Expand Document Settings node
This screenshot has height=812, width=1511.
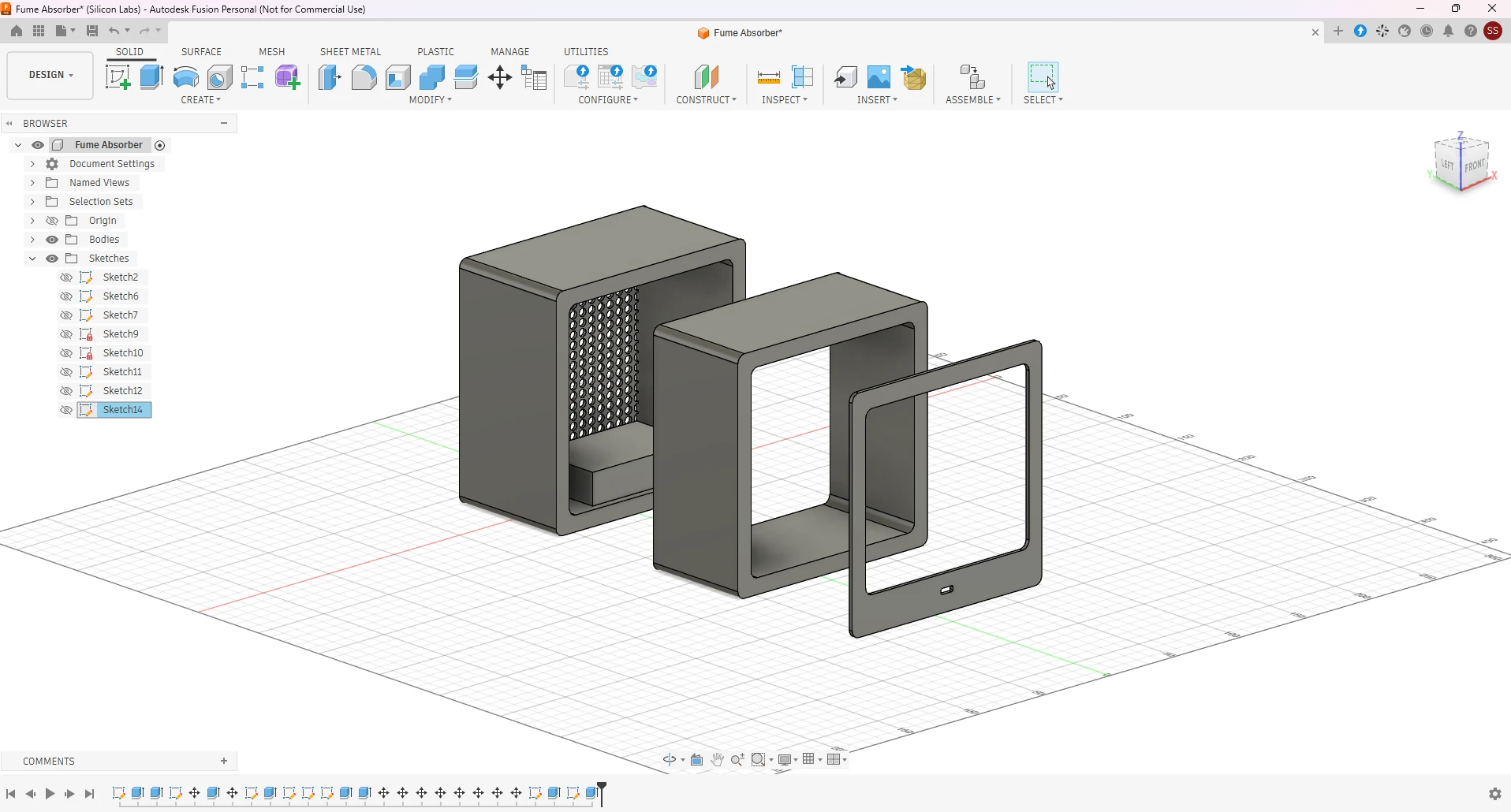click(x=32, y=165)
